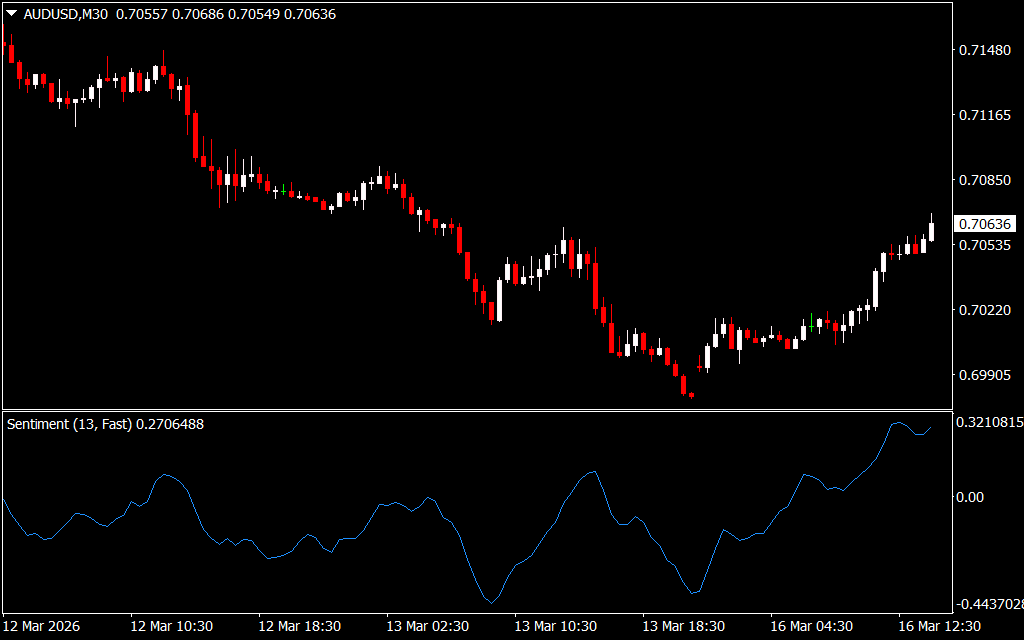Click the 0.70850 price scale label

[x=985, y=180]
